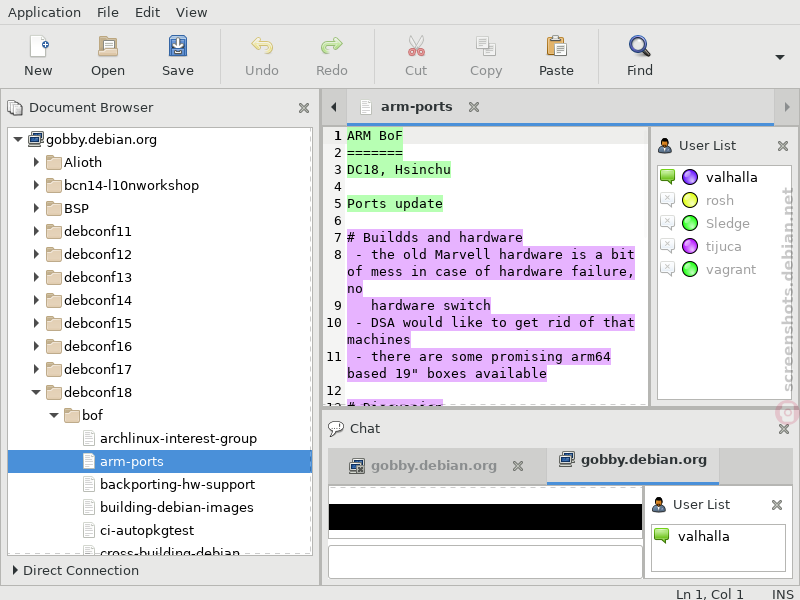This screenshot has height=600, width=800.
Task: Select the debconf12 folder label
Action: click(98, 254)
